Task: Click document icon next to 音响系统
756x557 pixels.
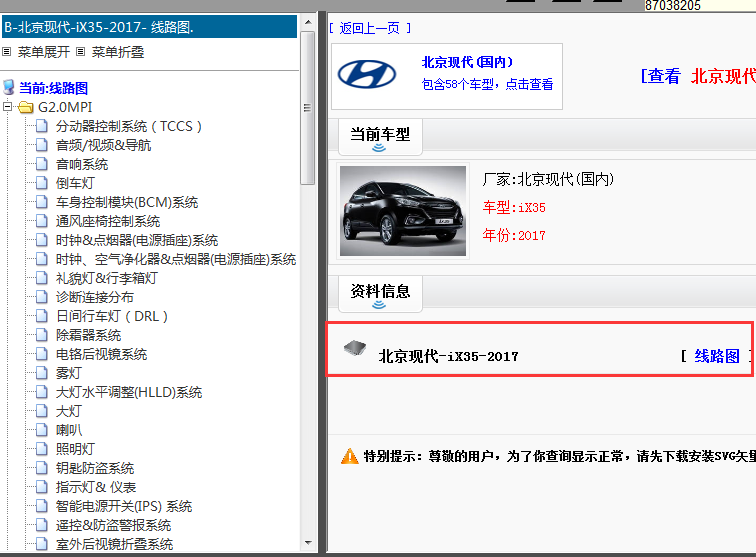Action: pyautogui.click(x=42, y=164)
